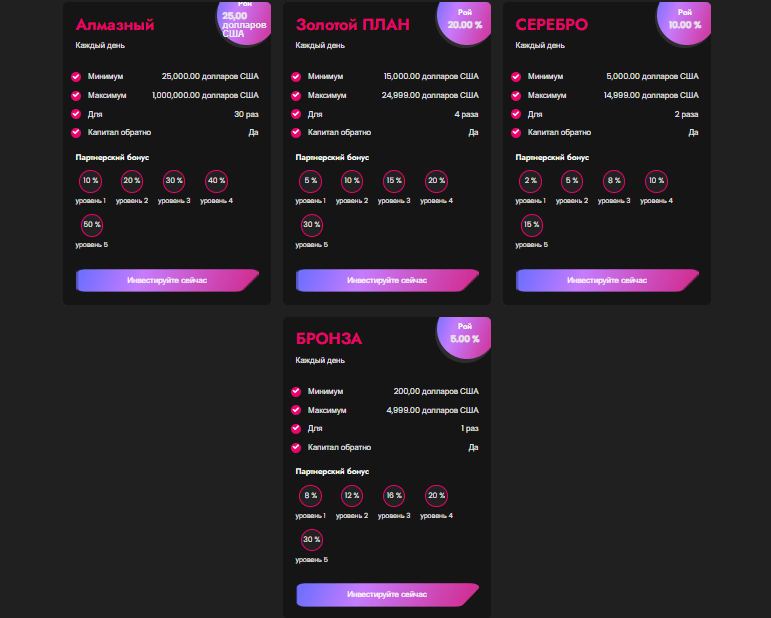Click the 5 % level 1 circle in Золотой ПЛАН
The image size is (771, 618).
tap(310, 181)
